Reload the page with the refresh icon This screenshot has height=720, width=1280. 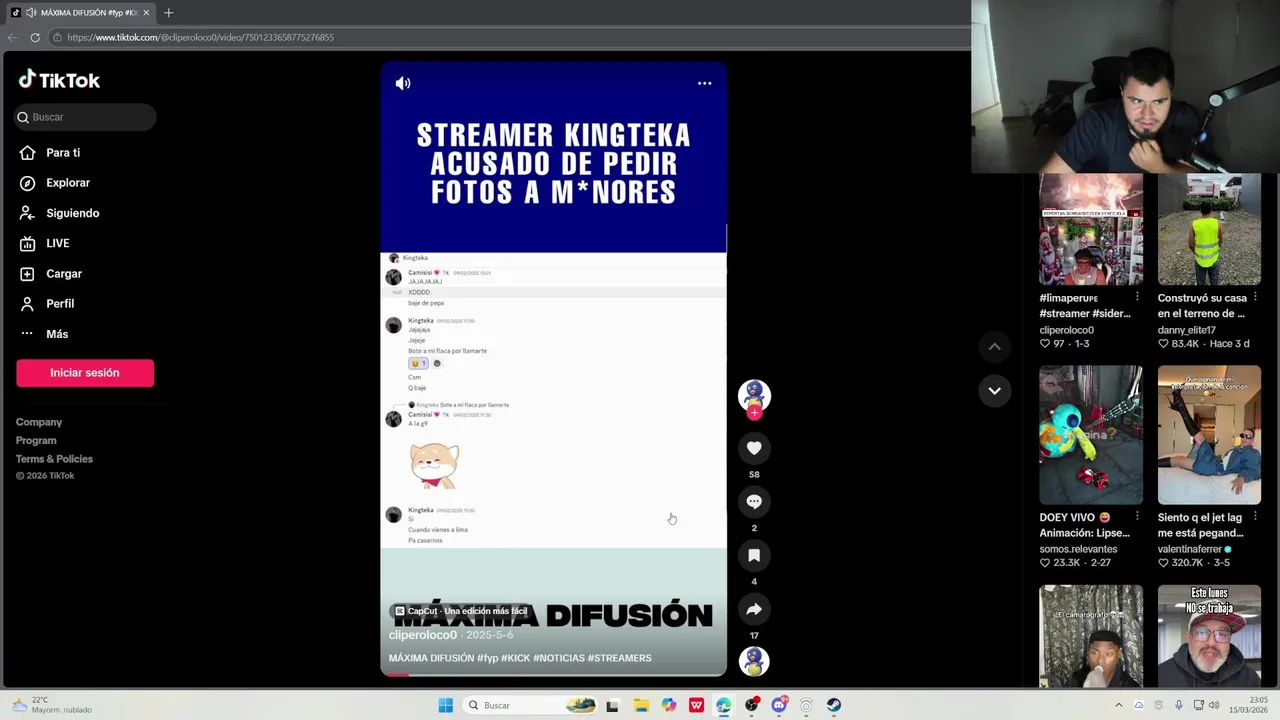pos(35,37)
